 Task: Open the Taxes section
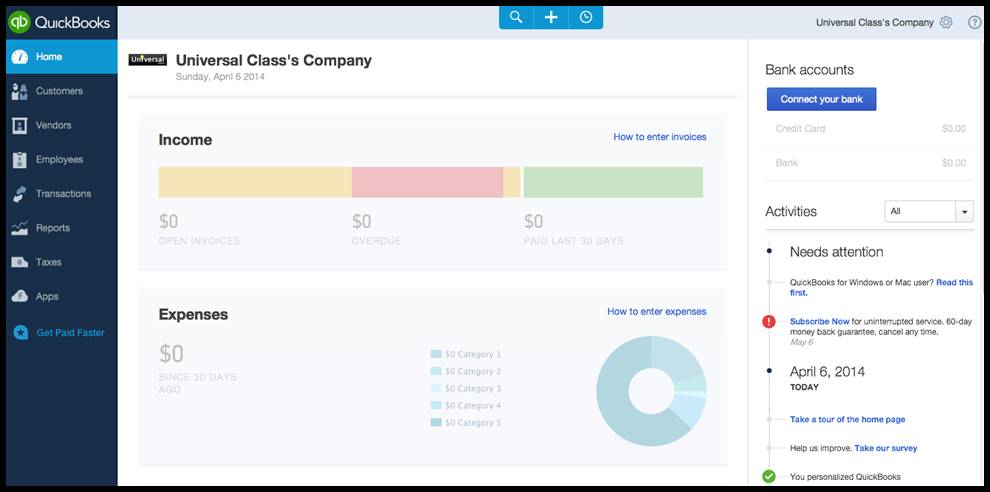pos(62,262)
